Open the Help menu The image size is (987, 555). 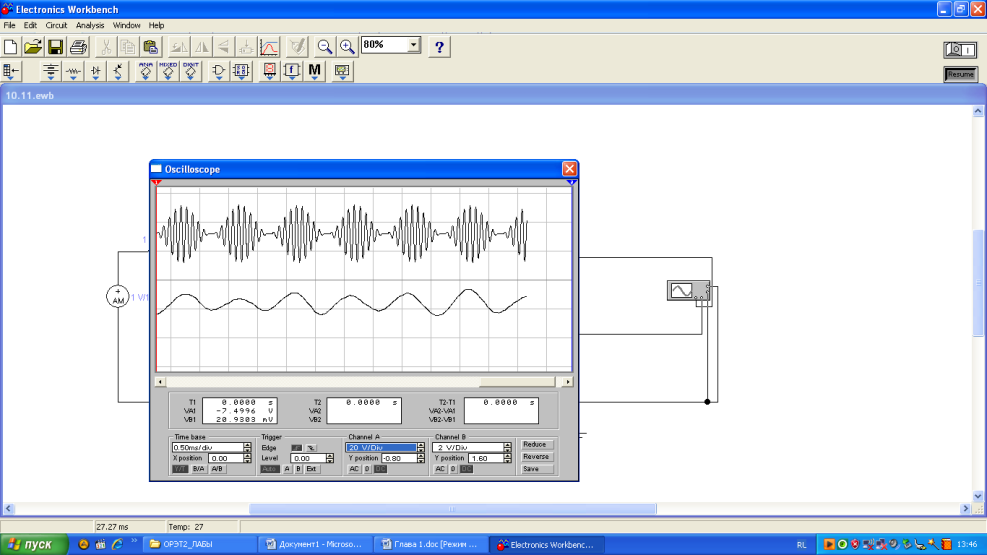coord(156,26)
